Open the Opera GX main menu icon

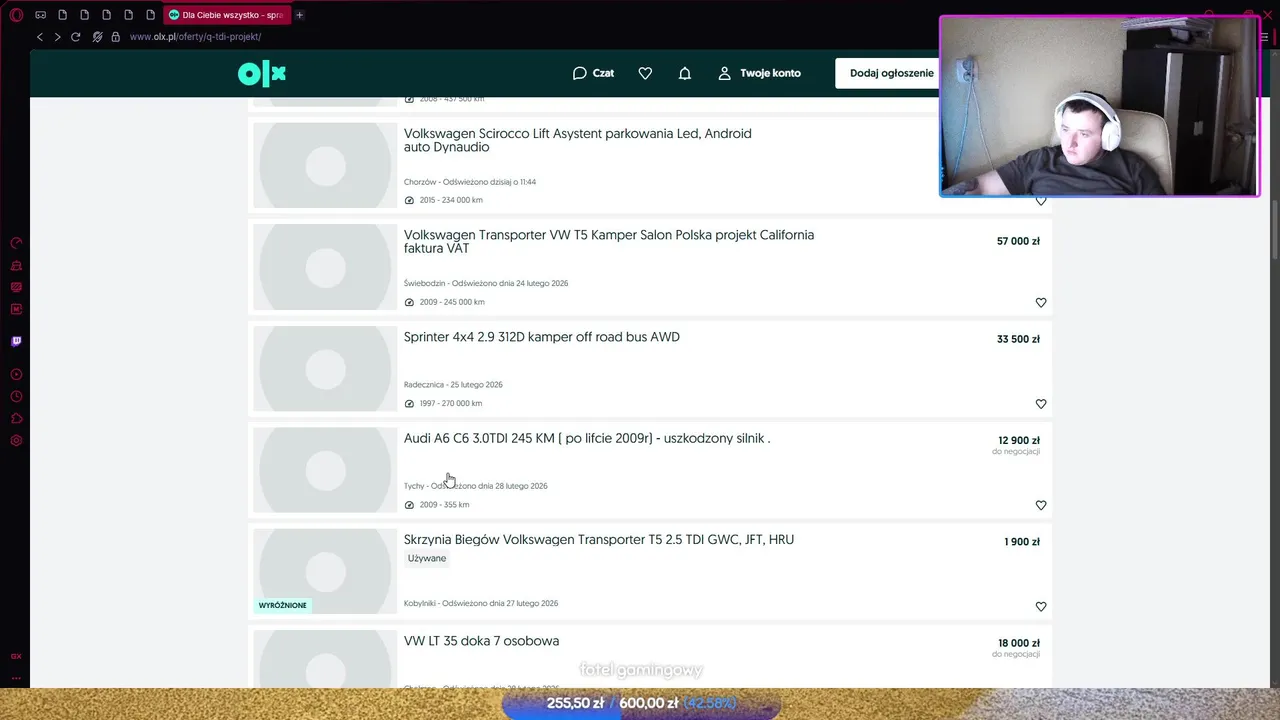tap(16, 15)
